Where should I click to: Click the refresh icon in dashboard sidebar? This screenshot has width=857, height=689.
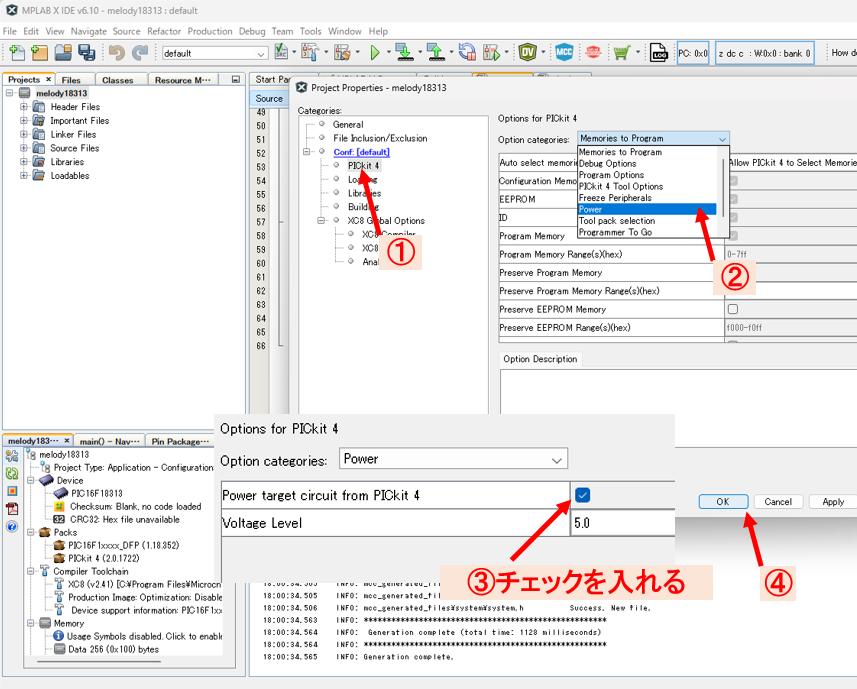coord(12,473)
